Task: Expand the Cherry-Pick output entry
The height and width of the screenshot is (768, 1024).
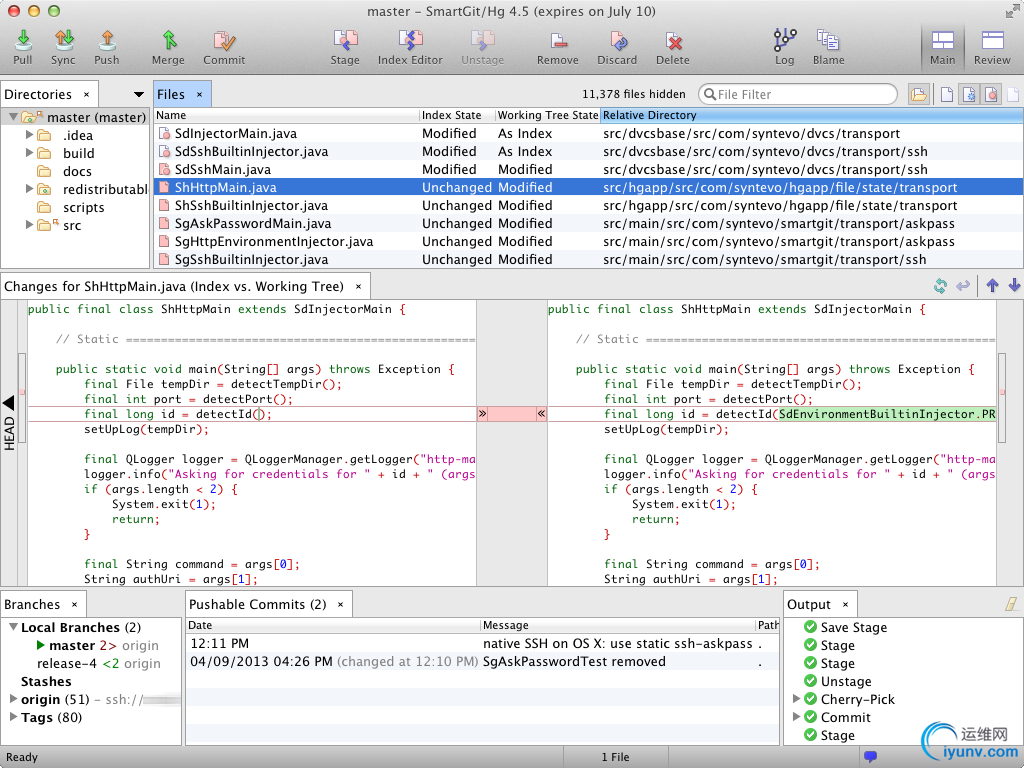Action: [796, 699]
